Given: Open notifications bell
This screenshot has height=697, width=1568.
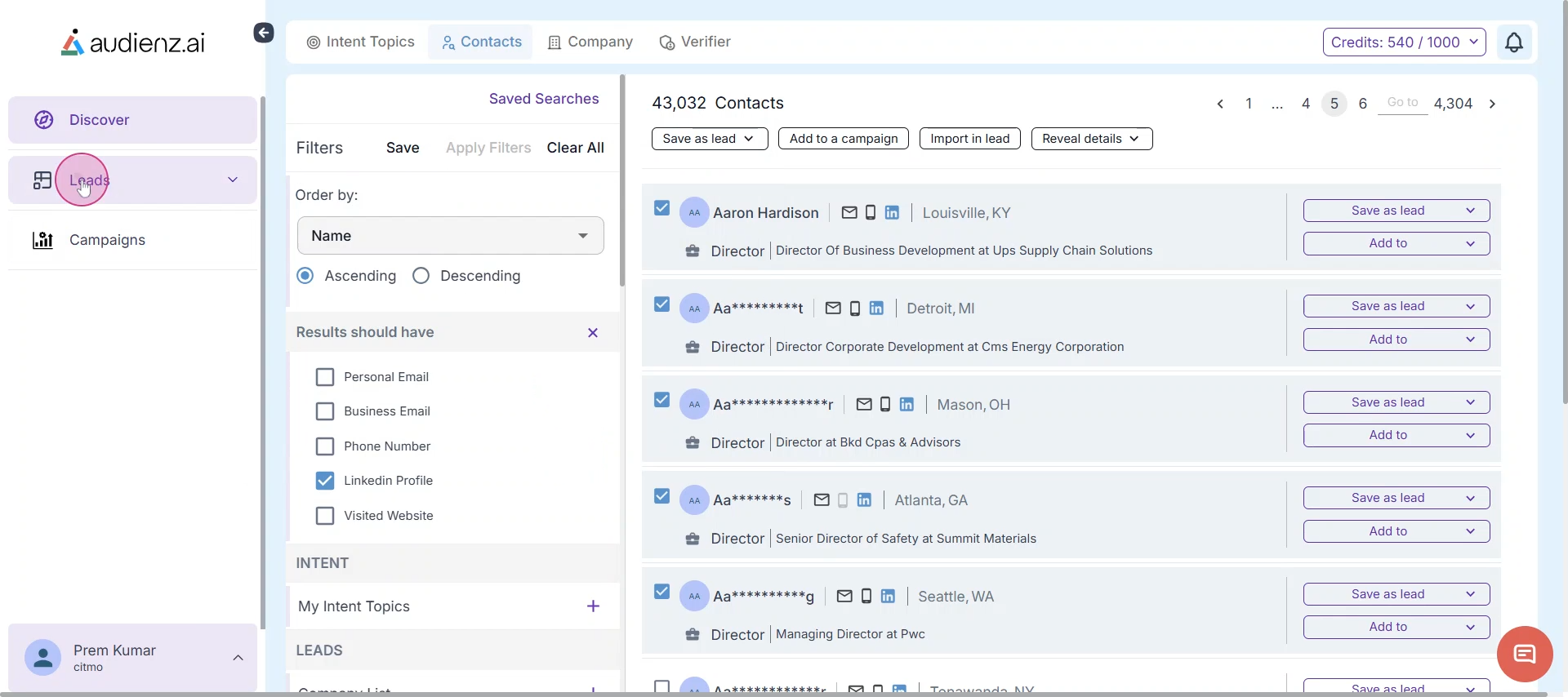Looking at the screenshot, I should [1514, 42].
